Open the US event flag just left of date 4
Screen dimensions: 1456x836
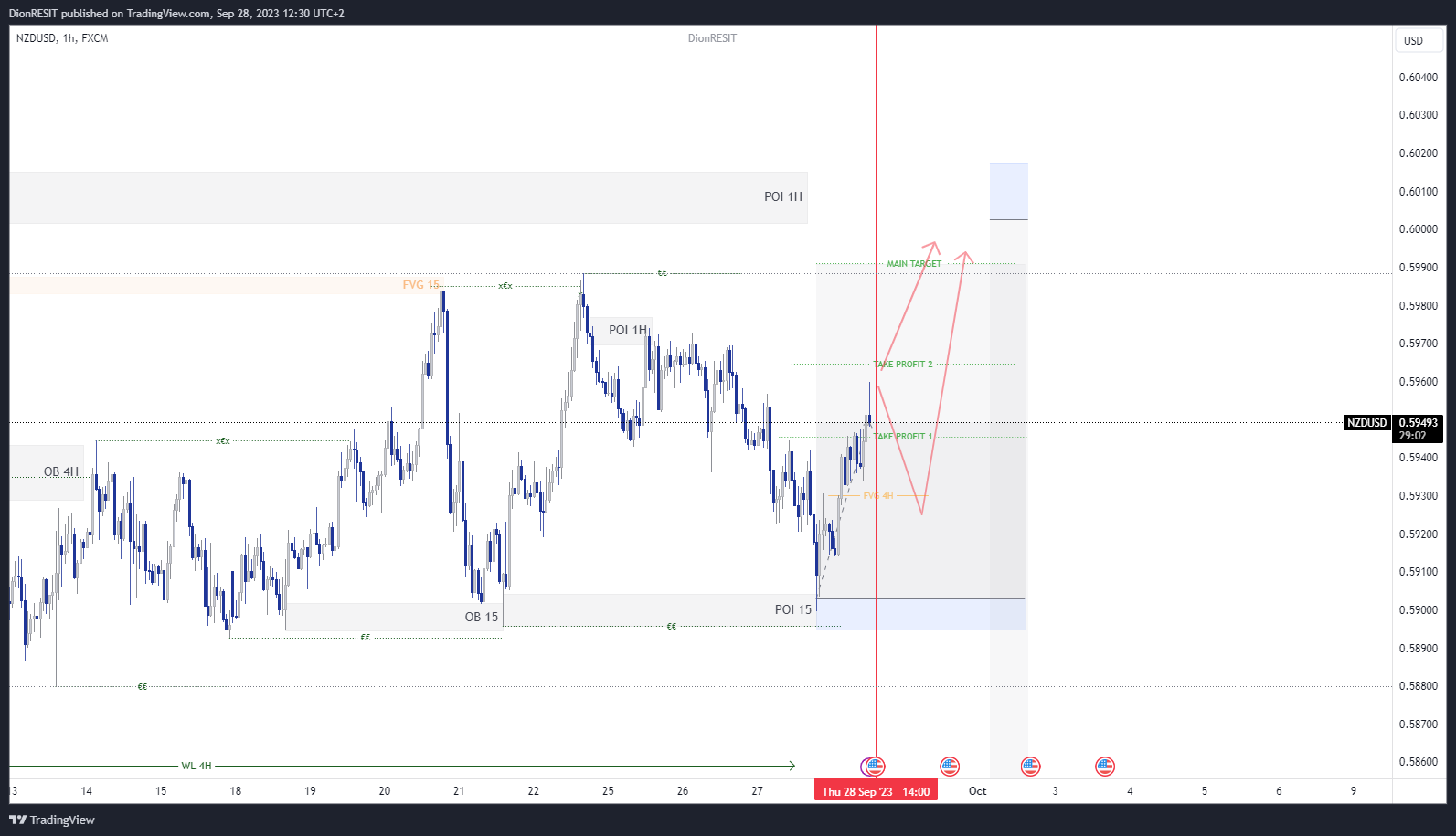pos(1105,766)
